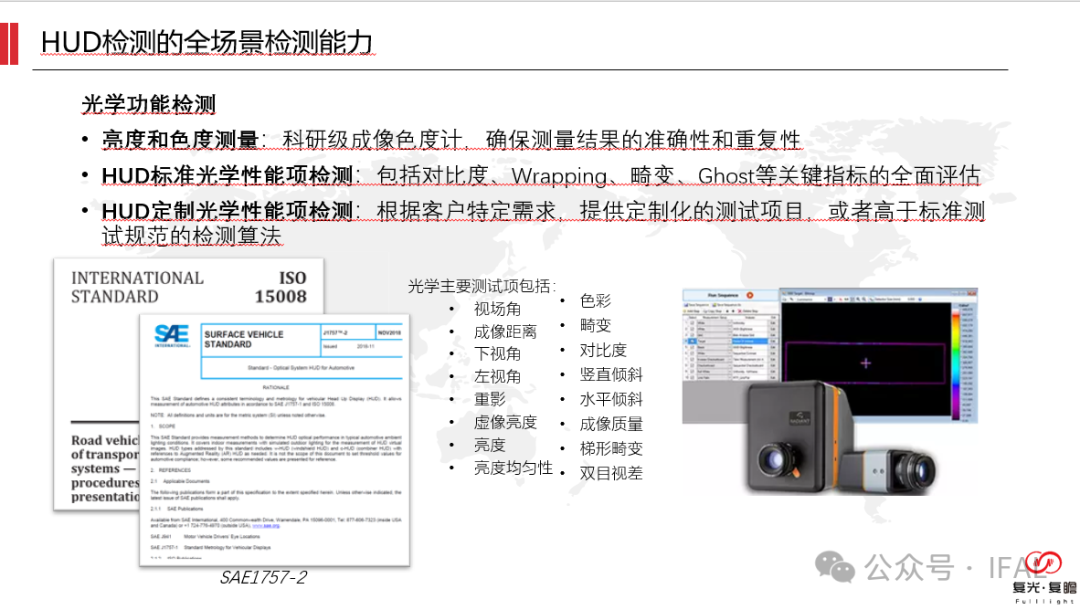Click the pink crosshair in the black image view
The image size is (1080, 610).
point(866,363)
